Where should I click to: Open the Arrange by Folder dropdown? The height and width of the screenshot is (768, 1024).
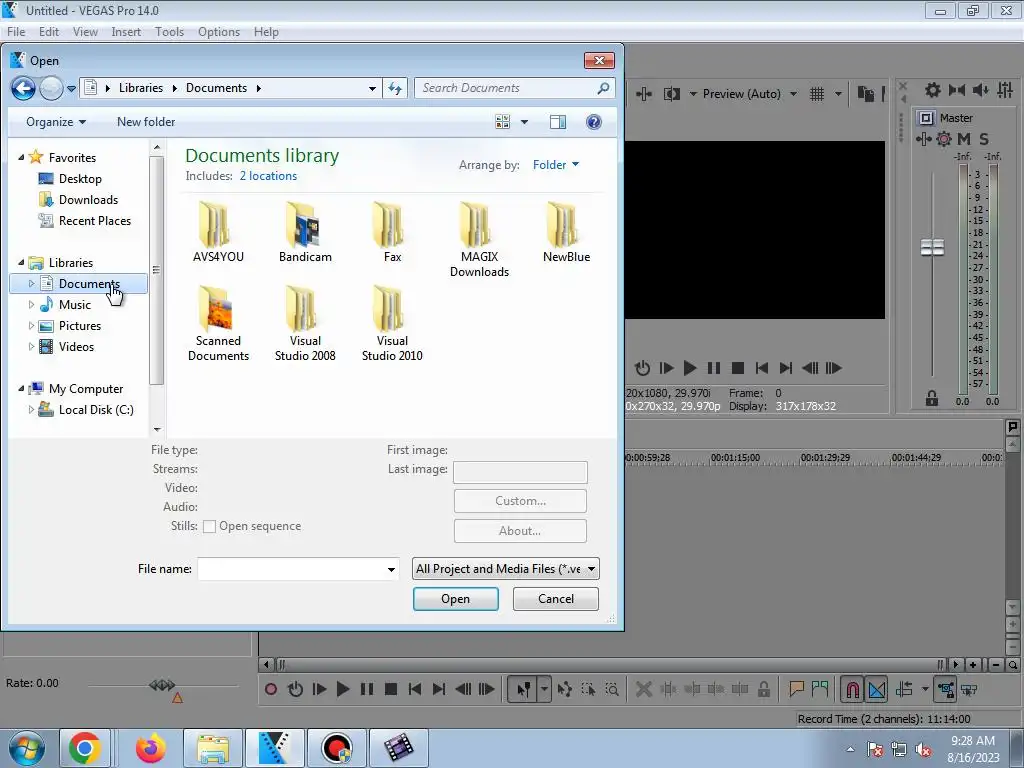coord(556,165)
